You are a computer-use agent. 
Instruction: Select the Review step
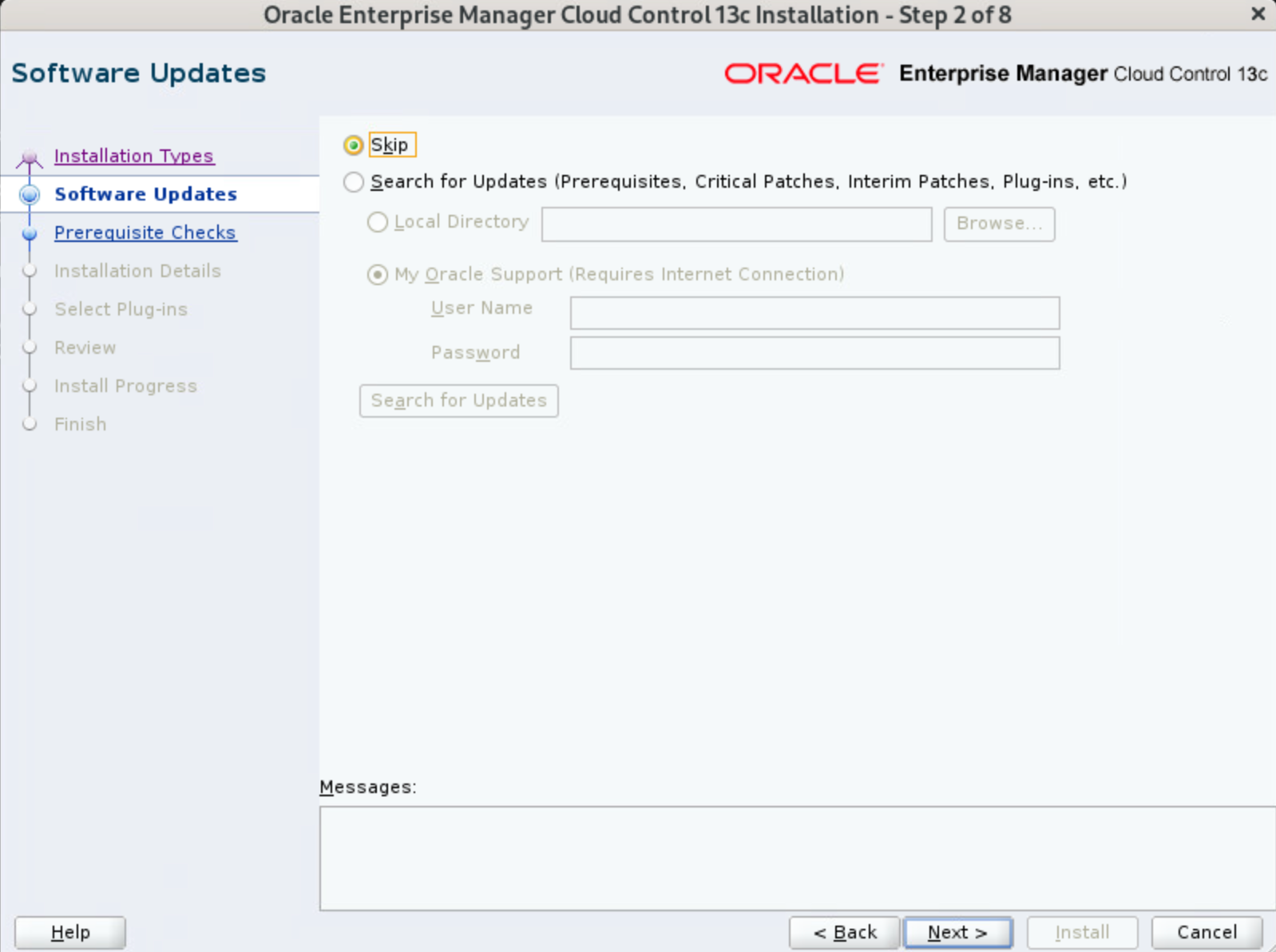click(x=85, y=347)
